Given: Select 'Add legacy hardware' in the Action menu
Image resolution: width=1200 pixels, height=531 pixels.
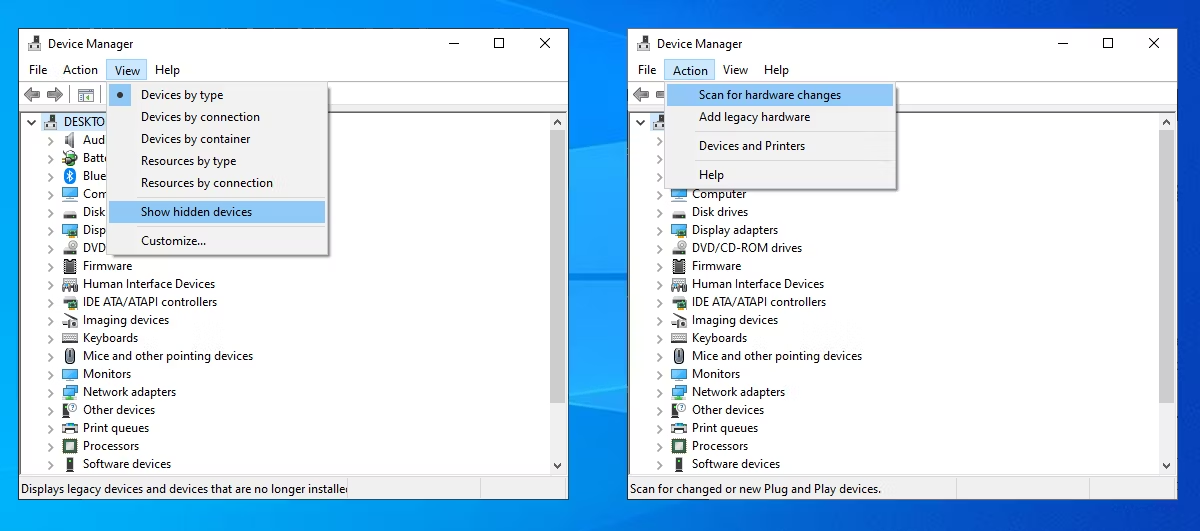Looking at the screenshot, I should coord(754,117).
